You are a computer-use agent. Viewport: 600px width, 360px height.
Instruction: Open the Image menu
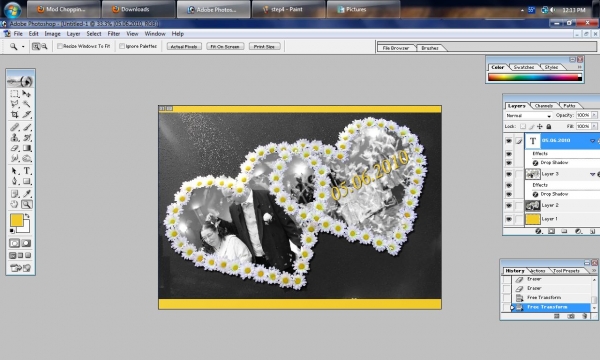pyautogui.click(x=52, y=34)
